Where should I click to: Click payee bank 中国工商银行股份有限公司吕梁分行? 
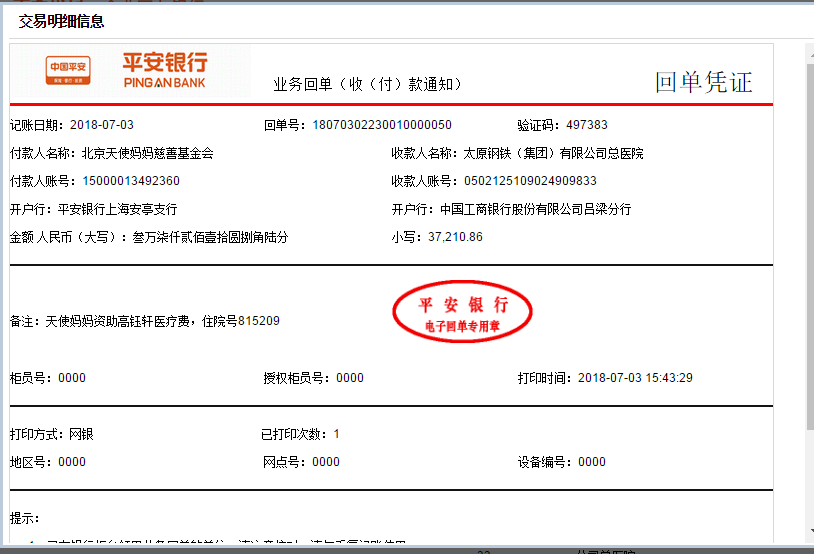[x=535, y=209]
